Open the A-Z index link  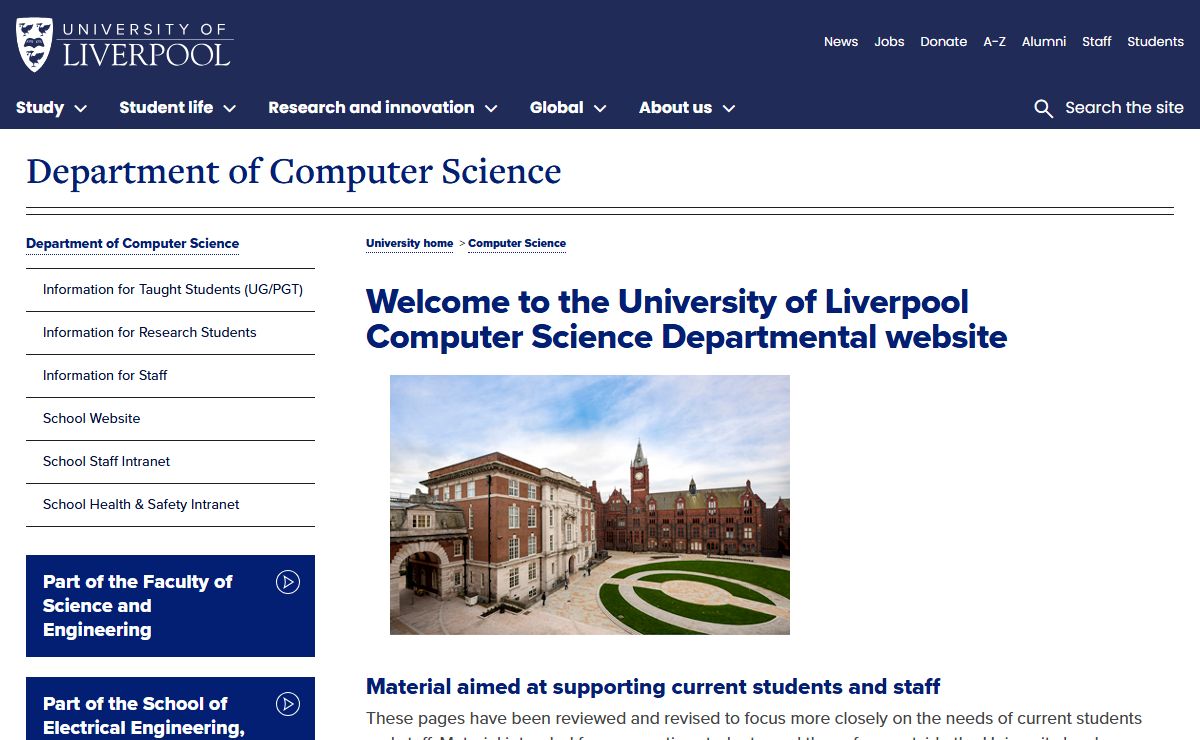coord(994,41)
